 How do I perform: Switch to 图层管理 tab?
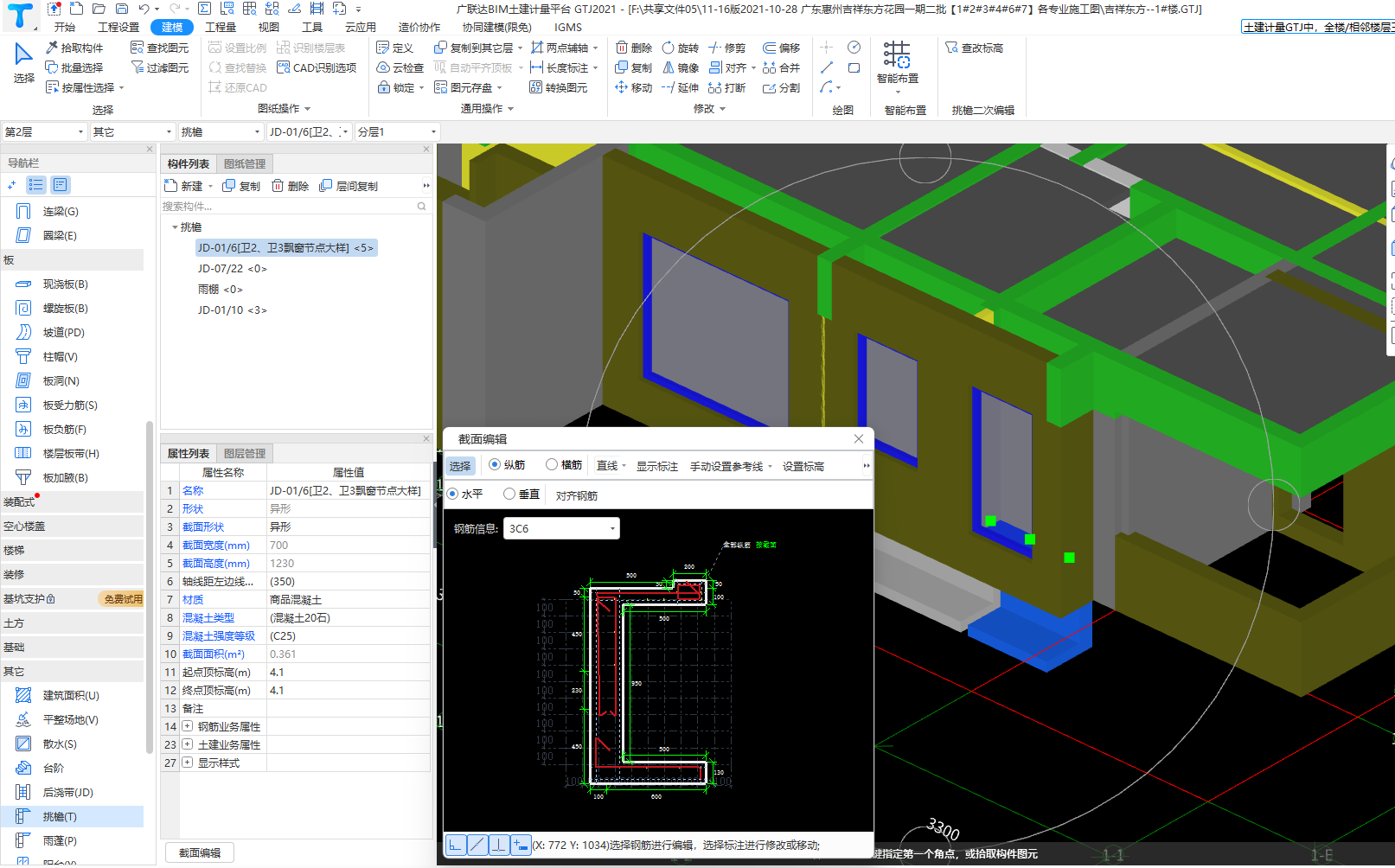point(245,453)
